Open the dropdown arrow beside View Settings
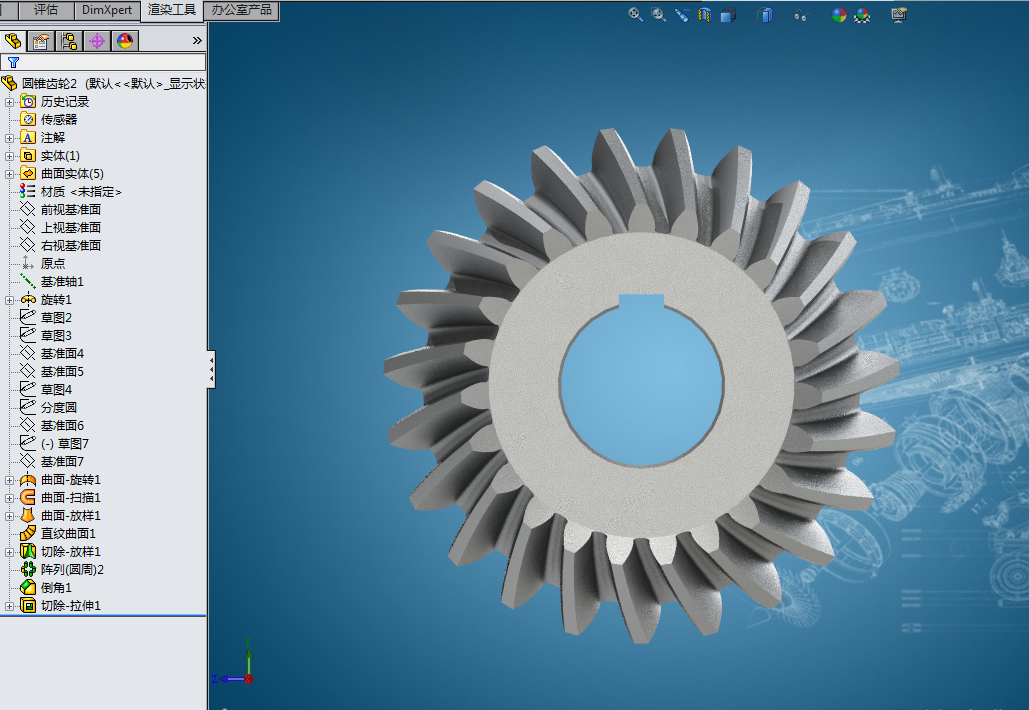This screenshot has height=710, width=1029. pos(917,16)
